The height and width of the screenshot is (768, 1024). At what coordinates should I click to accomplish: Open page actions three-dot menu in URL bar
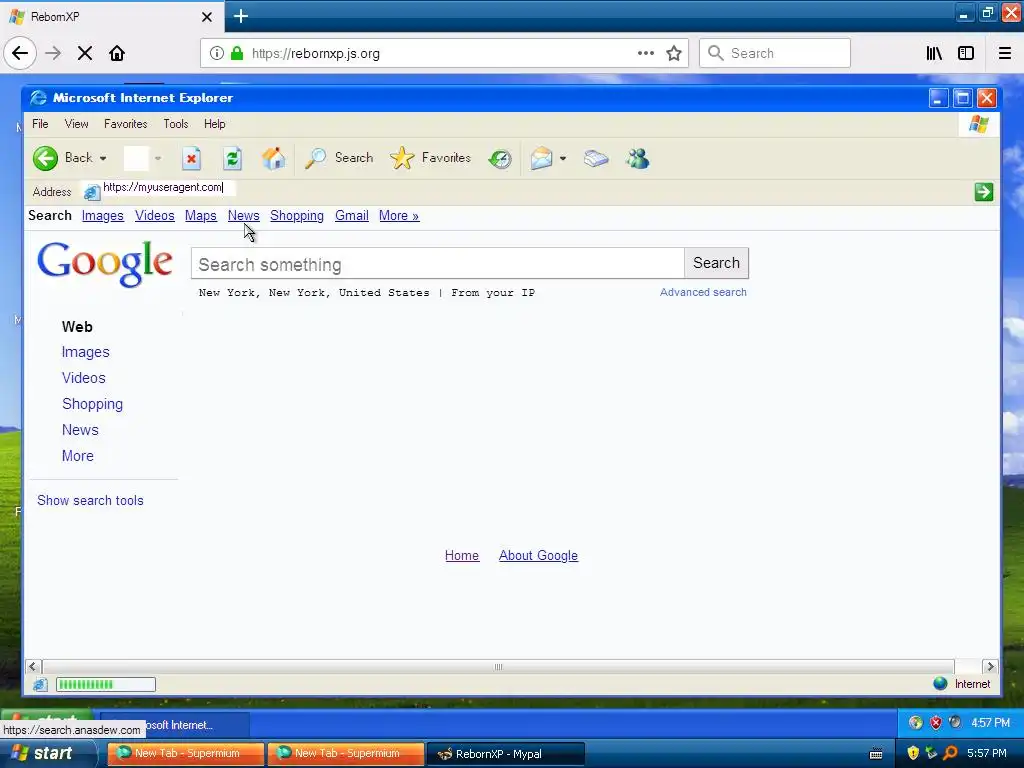pos(646,54)
